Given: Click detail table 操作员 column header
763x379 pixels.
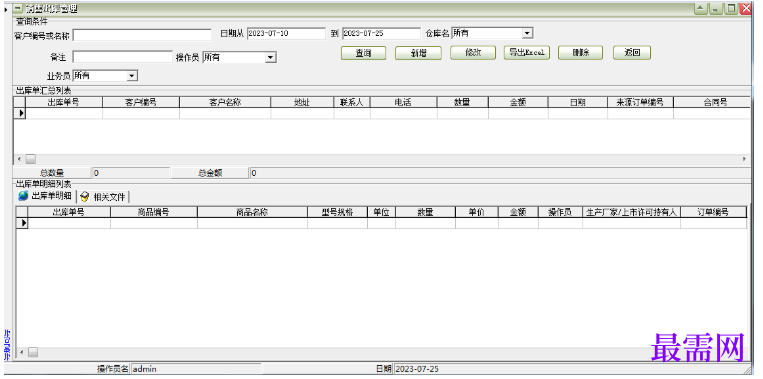Looking at the screenshot, I should tap(560, 212).
